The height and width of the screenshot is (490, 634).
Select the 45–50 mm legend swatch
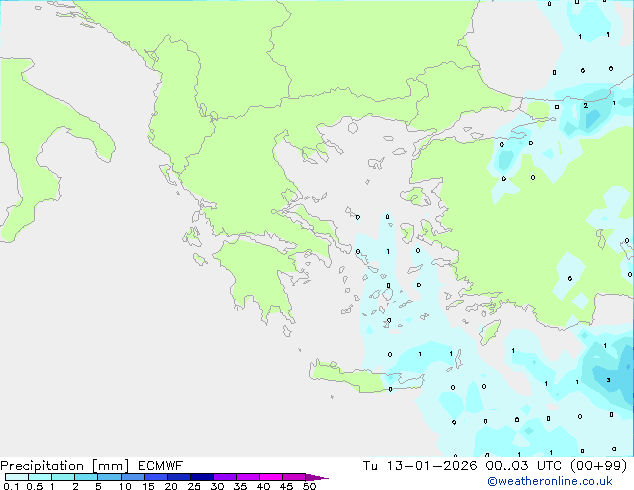tap(294, 477)
